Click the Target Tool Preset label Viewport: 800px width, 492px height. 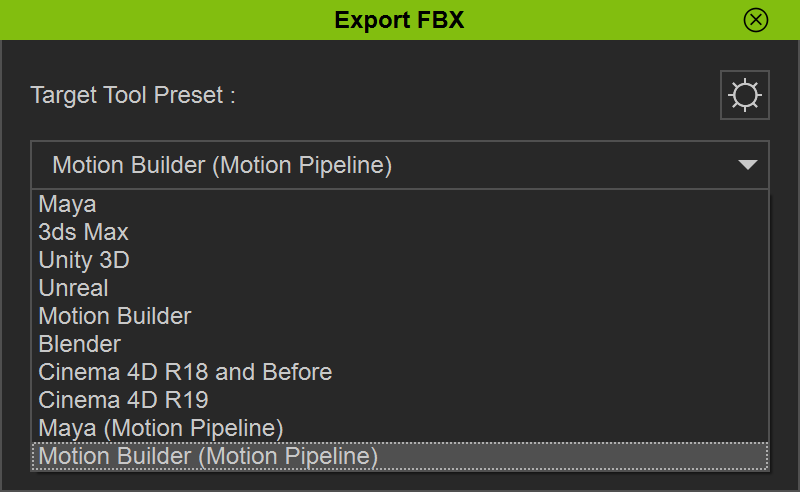coord(133,96)
